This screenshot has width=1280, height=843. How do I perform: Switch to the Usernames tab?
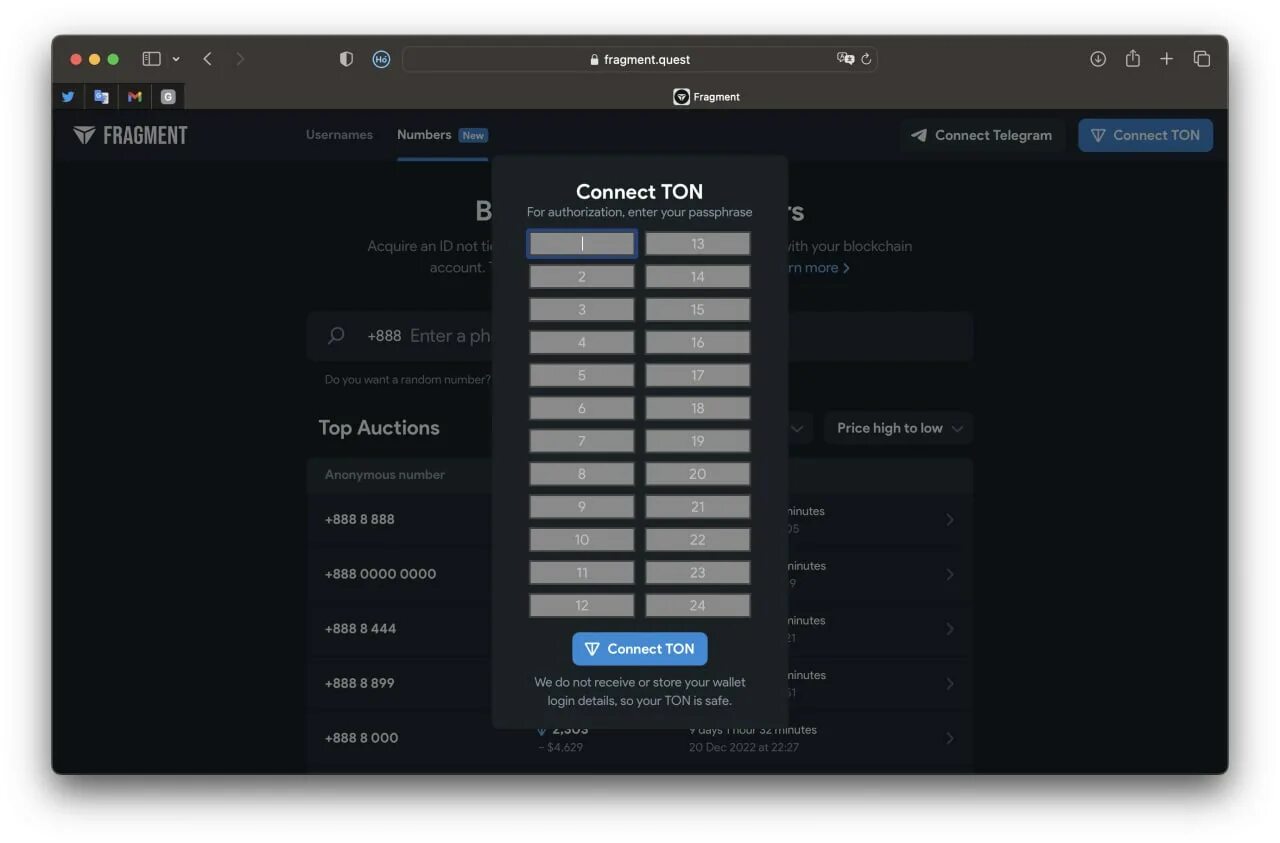tap(339, 135)
